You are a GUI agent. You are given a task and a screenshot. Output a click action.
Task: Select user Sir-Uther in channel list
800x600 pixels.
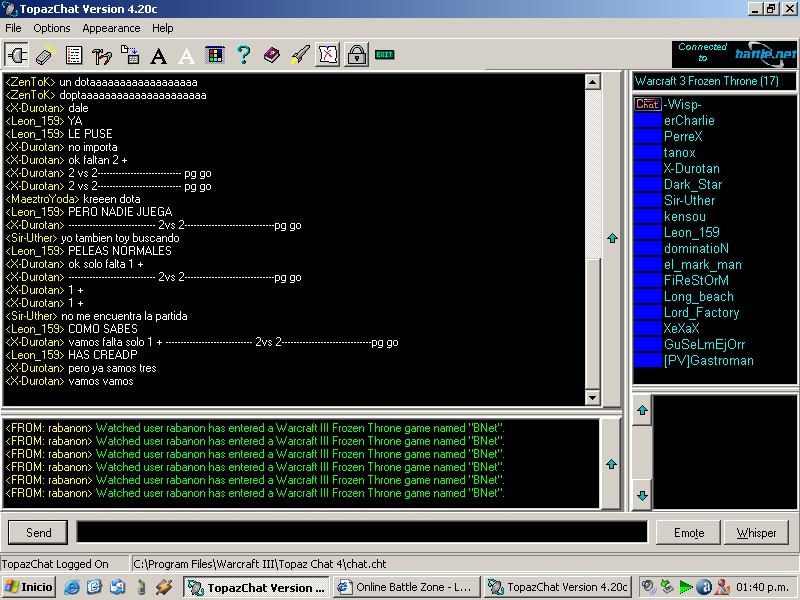[x=689, y=201]
